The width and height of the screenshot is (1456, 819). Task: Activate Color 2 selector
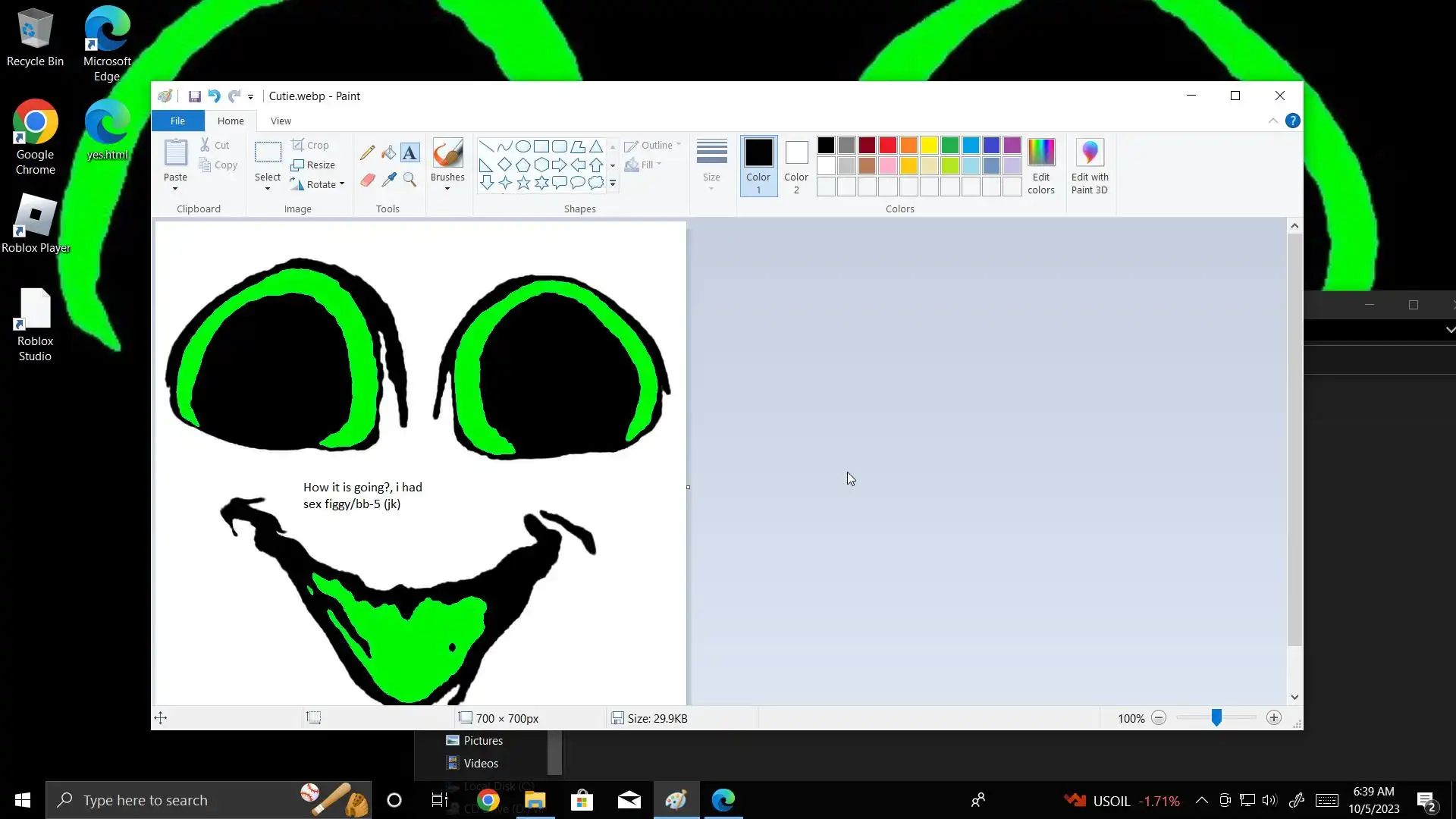click(x=796, y=167)
